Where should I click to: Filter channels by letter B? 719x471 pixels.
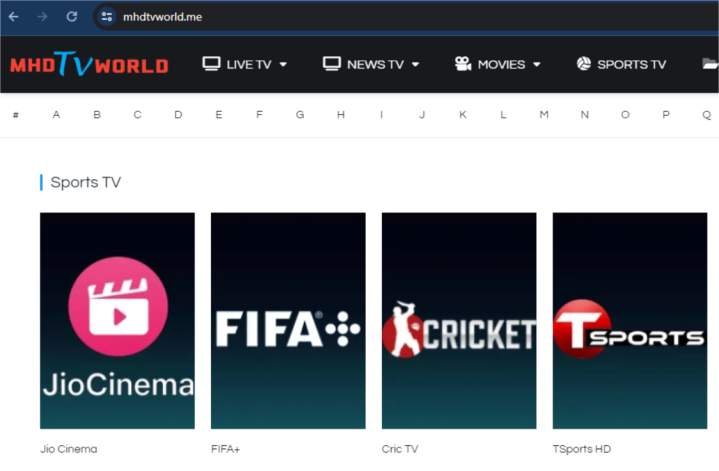[97, 115]
